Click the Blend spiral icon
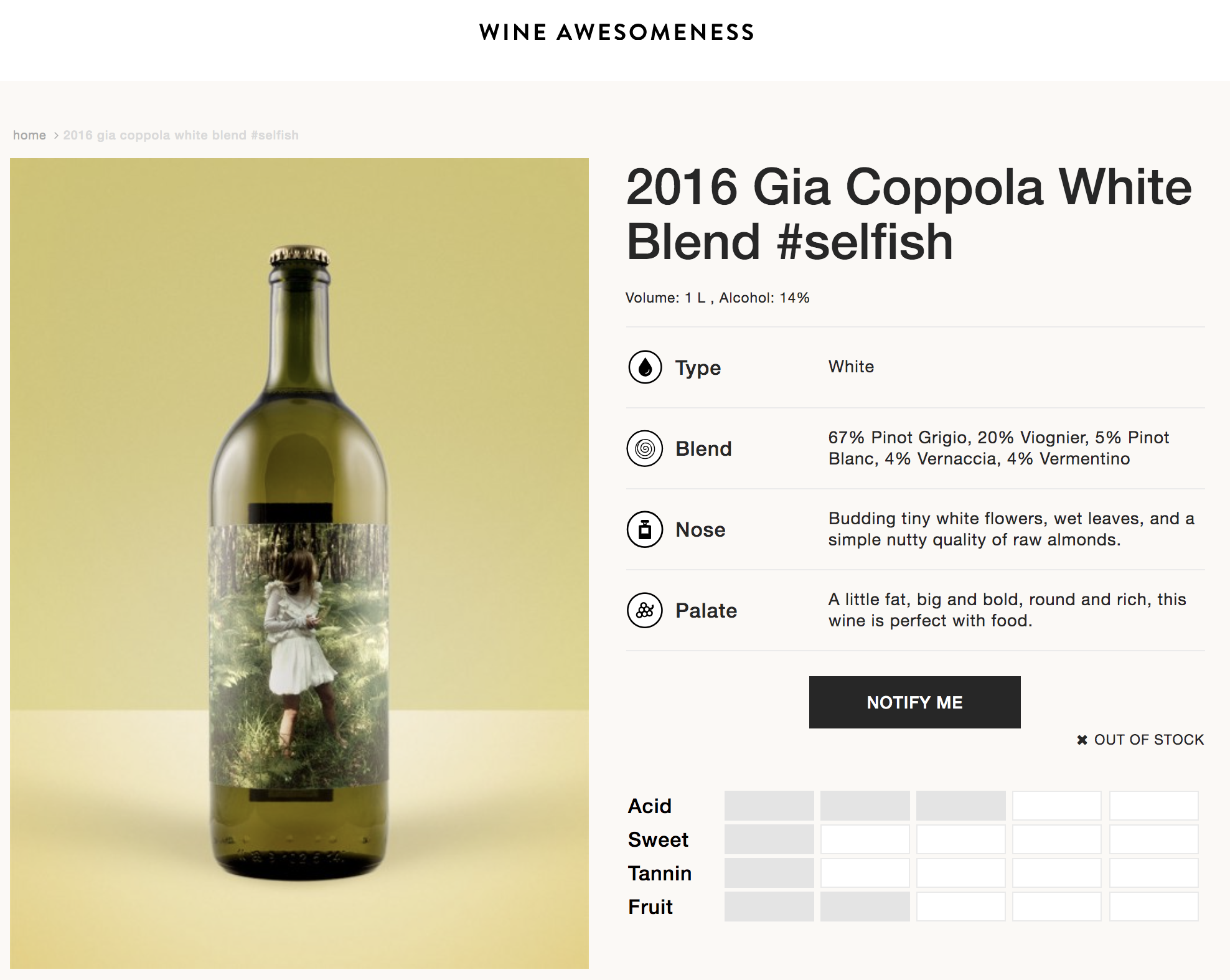Image resolution: width=1230 pixels, height=980 pixels. click(645, 448)
